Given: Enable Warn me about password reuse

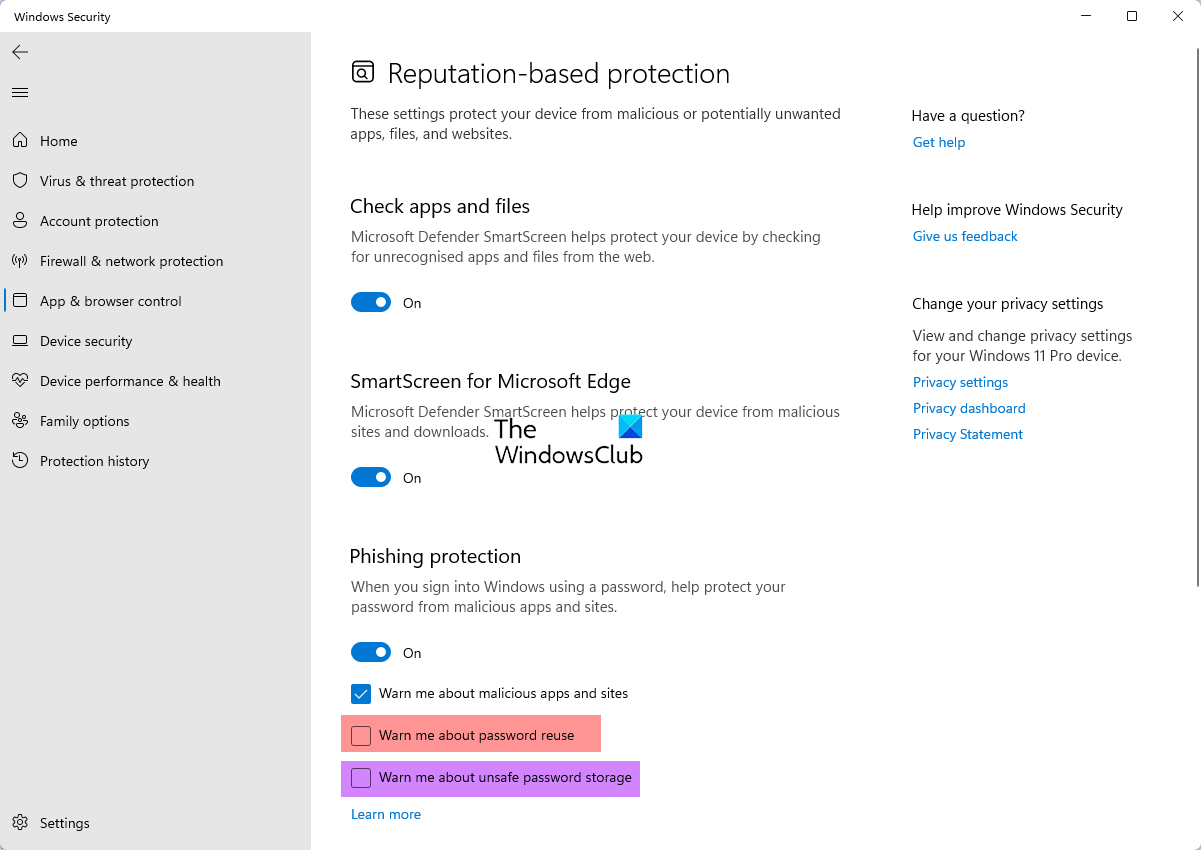Looking at the screenshot, I should pyautogui.click(x=361, y=736).
